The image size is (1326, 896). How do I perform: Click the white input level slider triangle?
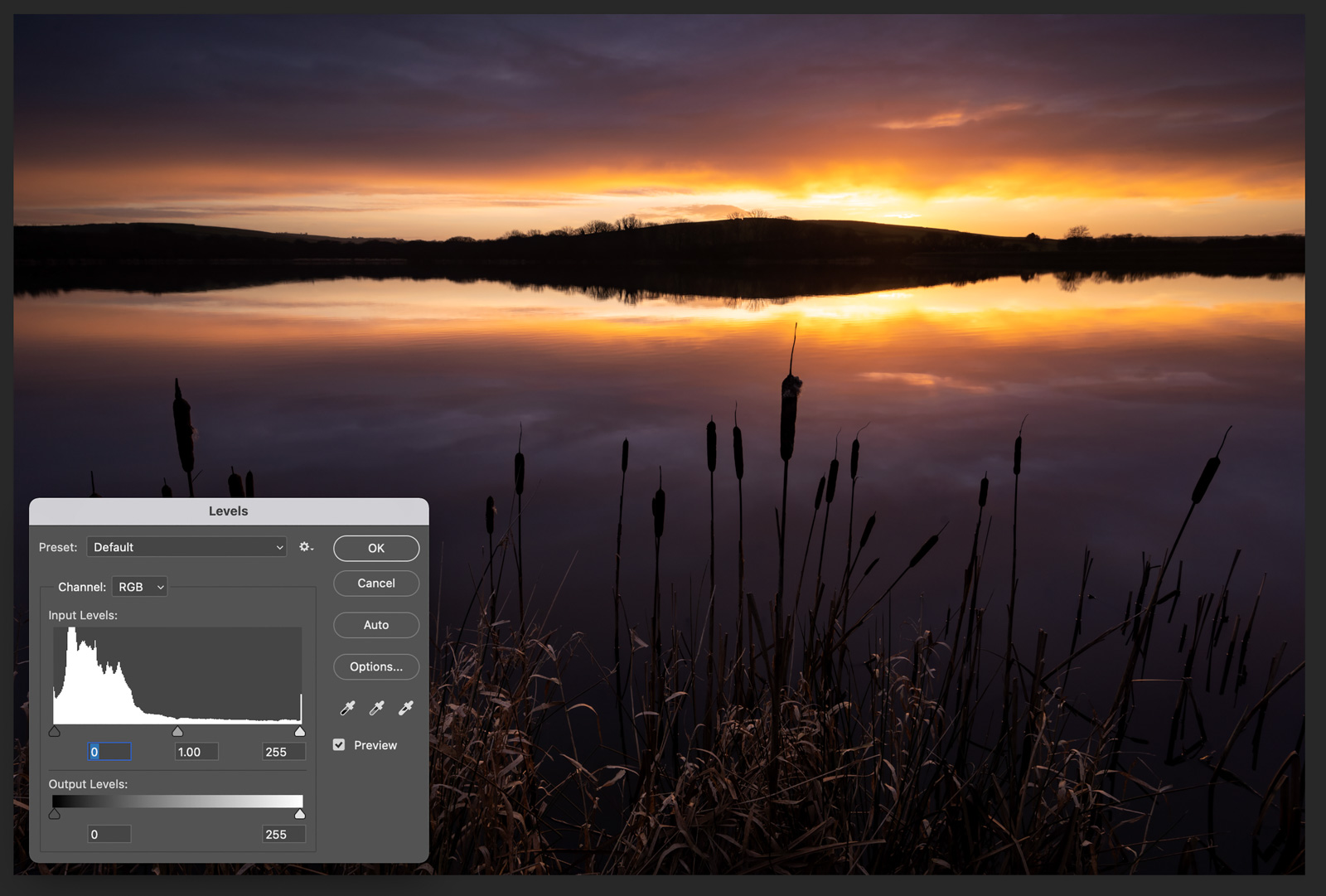(x=299, y=731)
